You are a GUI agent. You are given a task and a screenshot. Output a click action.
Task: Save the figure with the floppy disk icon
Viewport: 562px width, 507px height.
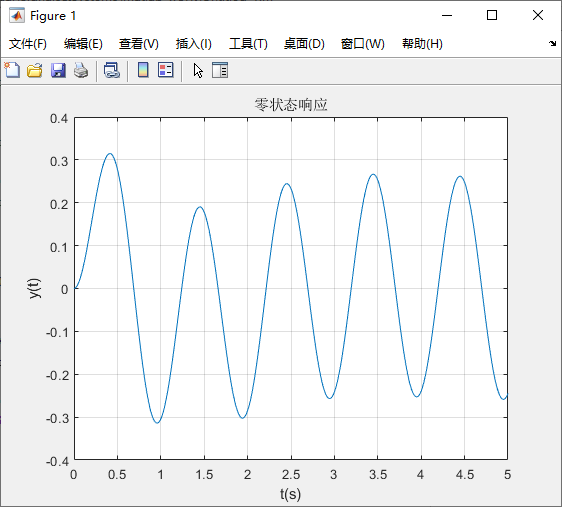58,70
